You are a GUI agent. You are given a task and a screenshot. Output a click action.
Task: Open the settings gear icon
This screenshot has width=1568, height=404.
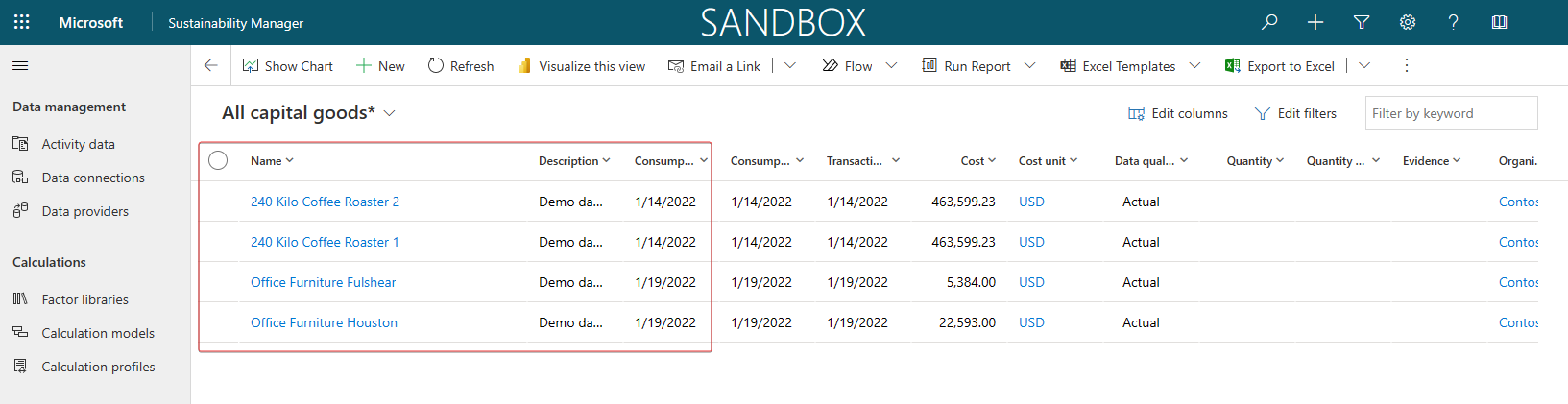click(1408, 22)
